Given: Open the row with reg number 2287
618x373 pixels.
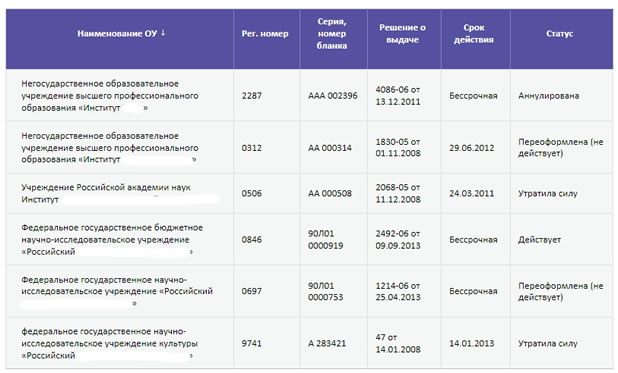Looking at the screenshot, I should 309,95.
